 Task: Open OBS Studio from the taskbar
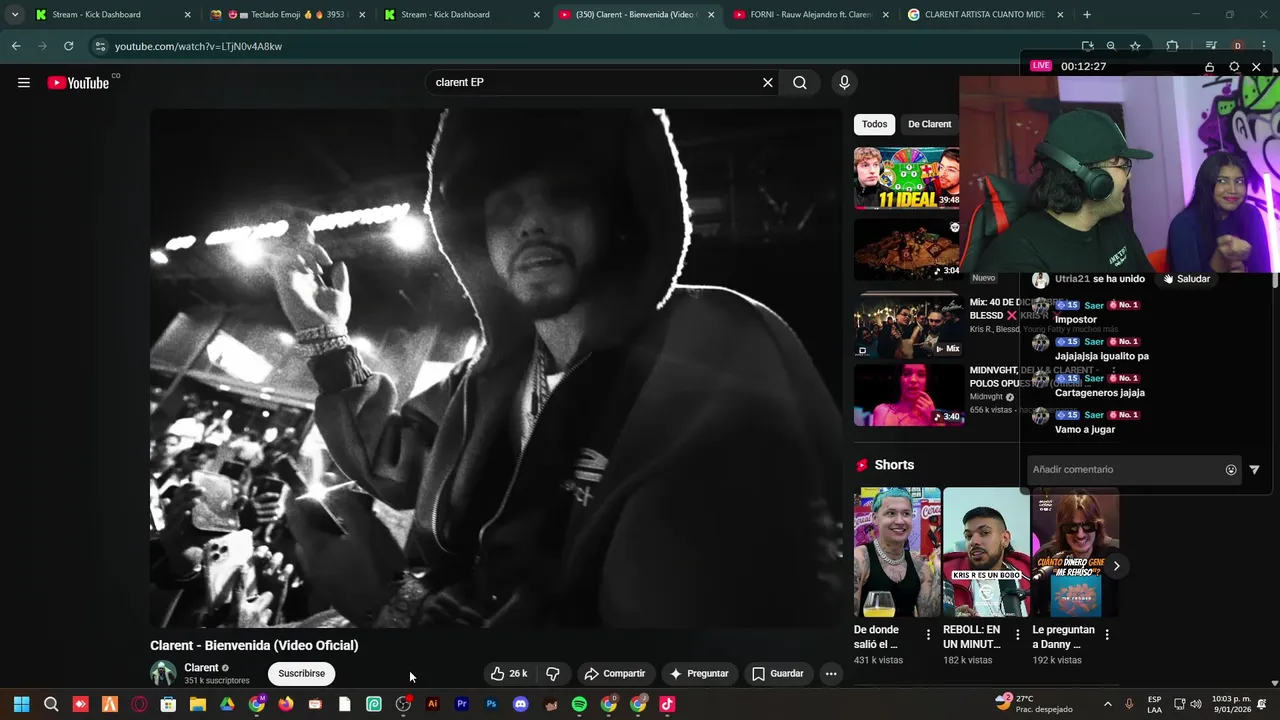(403, 705)
